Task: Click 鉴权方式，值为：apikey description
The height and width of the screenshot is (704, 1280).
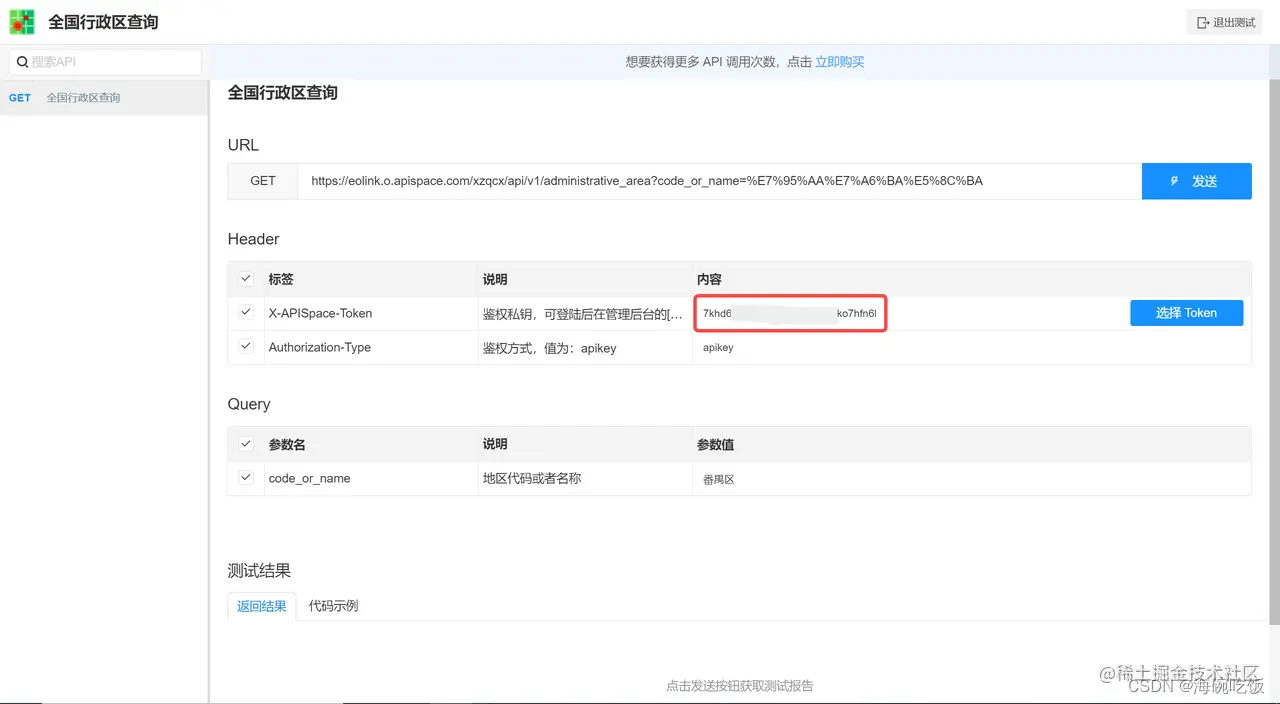Action: [550, 348]
